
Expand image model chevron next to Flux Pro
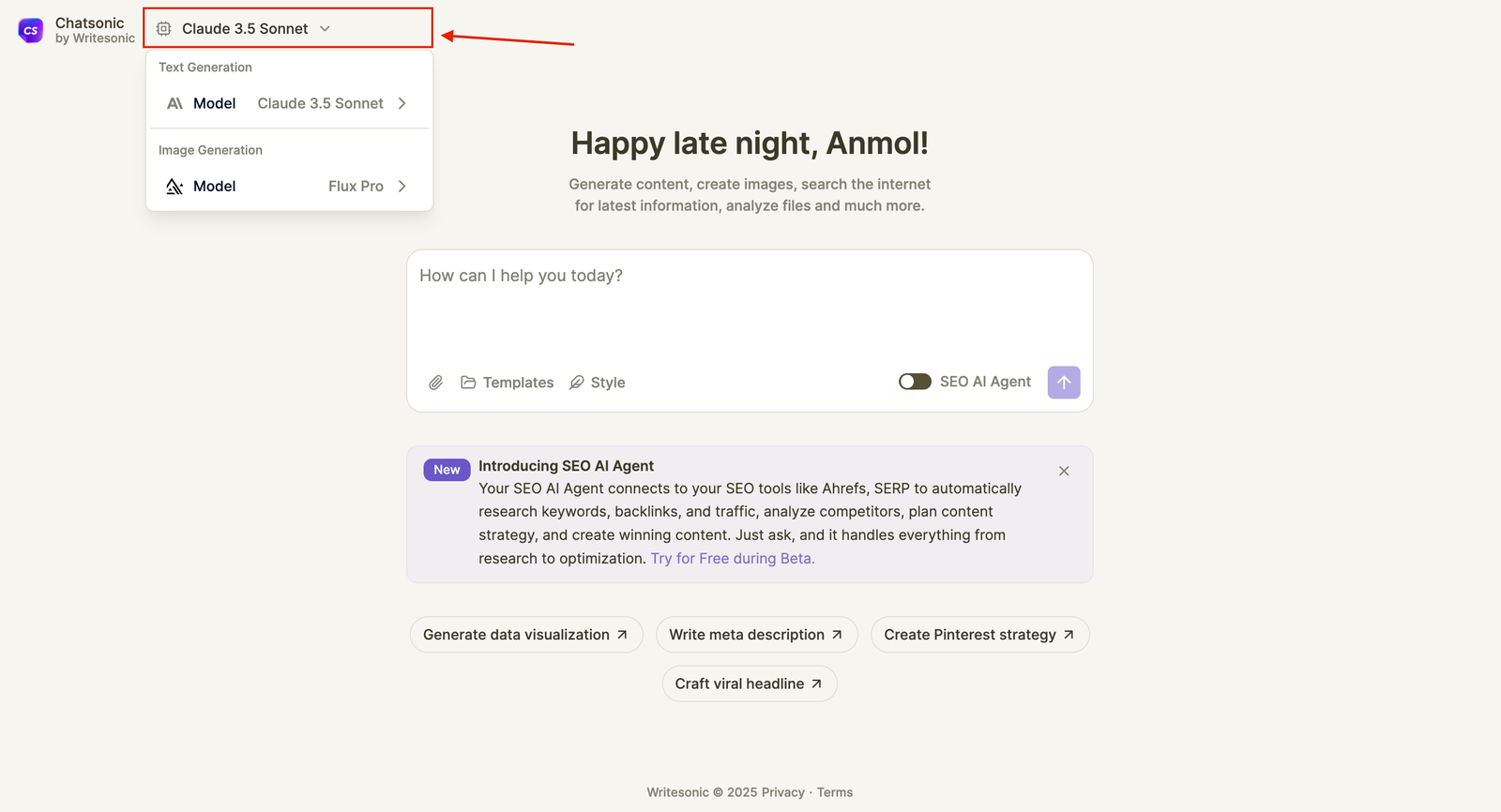[x=402, y=187]
